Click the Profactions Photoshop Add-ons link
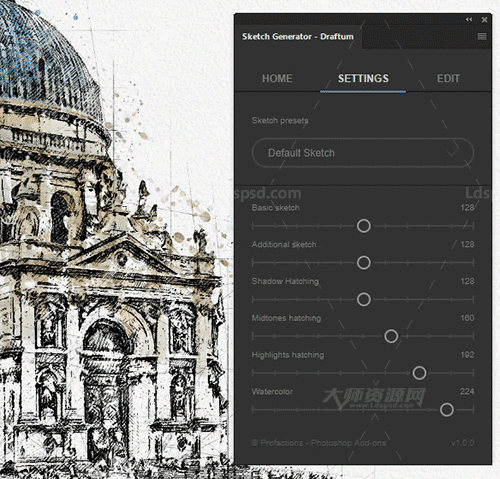The height and width of the screenshot is (479, 500). [319, 443]
